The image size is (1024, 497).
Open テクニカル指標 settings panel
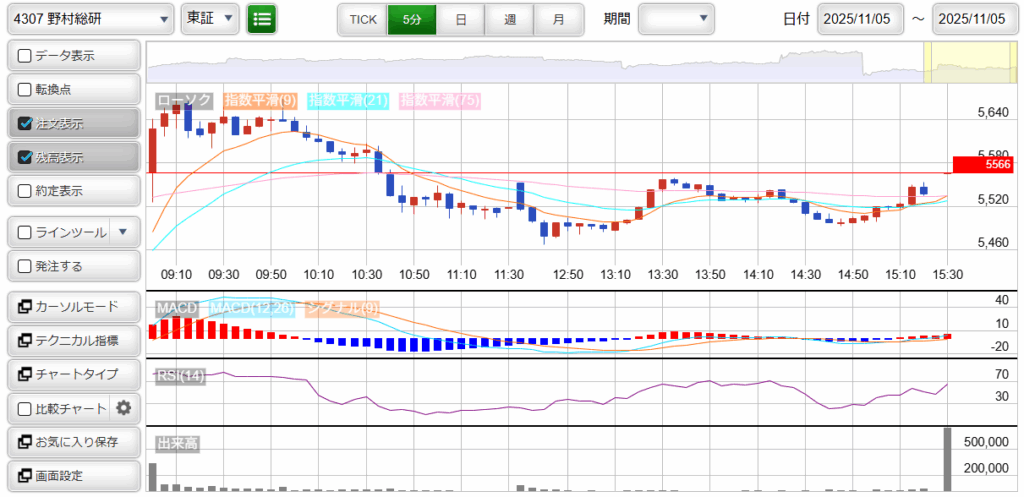coord(73,341)
